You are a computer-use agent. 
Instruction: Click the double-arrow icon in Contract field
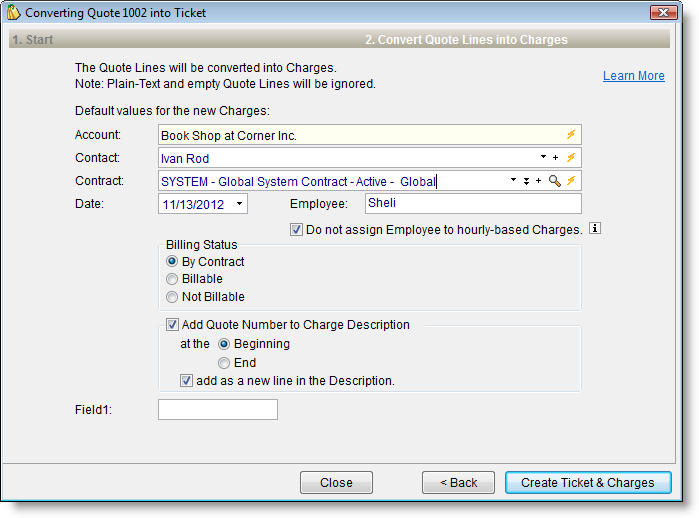tap(526, 181)
